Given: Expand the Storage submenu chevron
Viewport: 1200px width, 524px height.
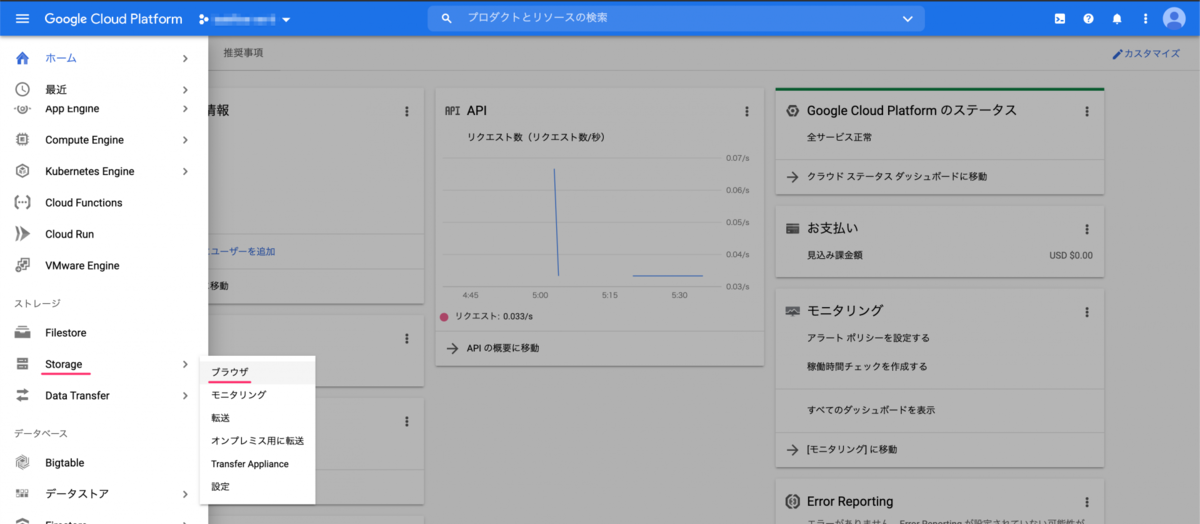Looking at the screenshot, I should 185,364.
